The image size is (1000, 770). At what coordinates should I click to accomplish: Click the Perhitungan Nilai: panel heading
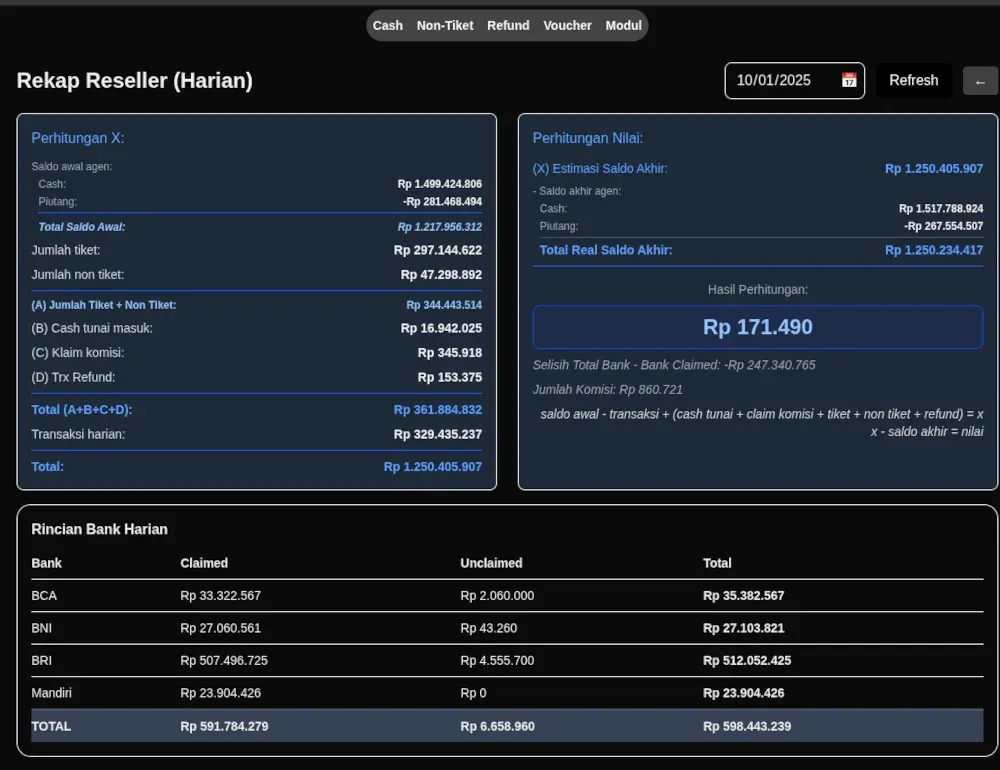pyautogui.click(x=590, y=138)
